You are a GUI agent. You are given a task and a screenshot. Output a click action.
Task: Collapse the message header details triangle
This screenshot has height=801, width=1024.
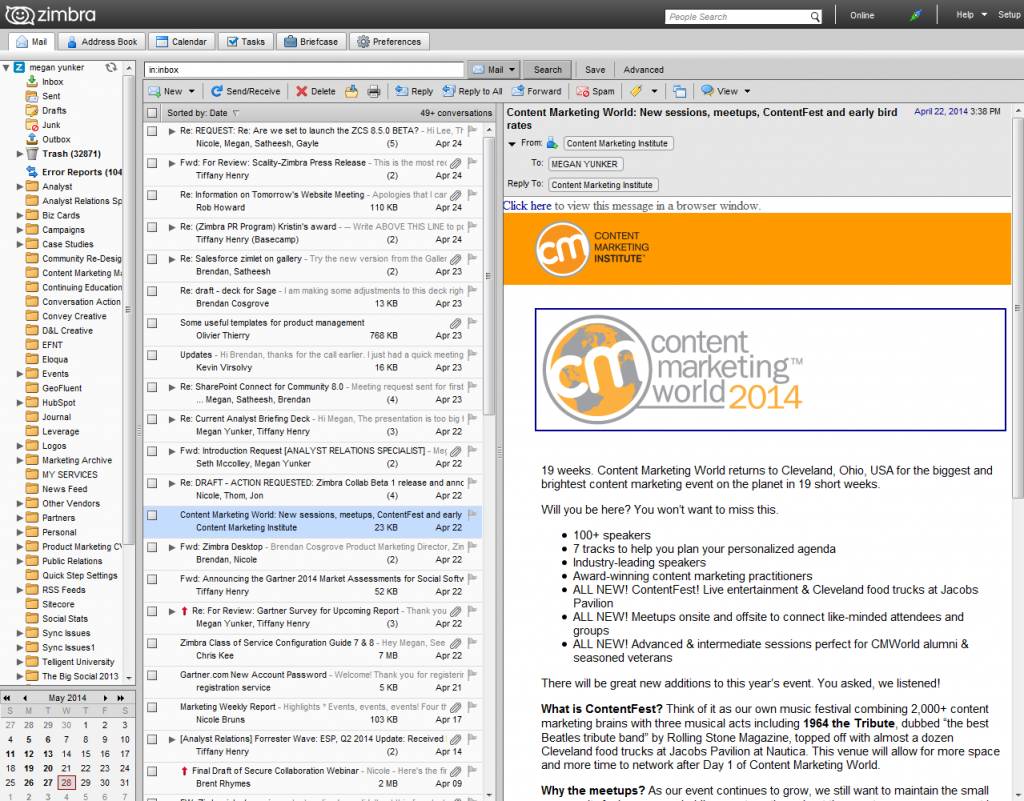(x=512, y=144)
